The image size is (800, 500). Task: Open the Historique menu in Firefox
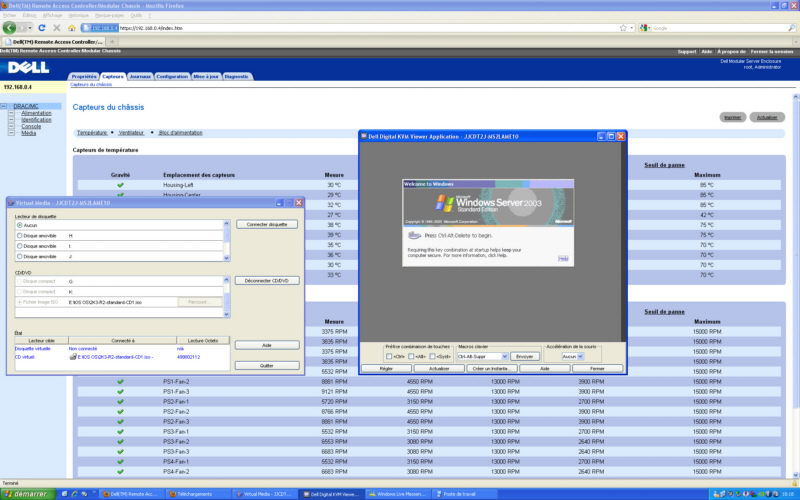(x=78, y=15)
